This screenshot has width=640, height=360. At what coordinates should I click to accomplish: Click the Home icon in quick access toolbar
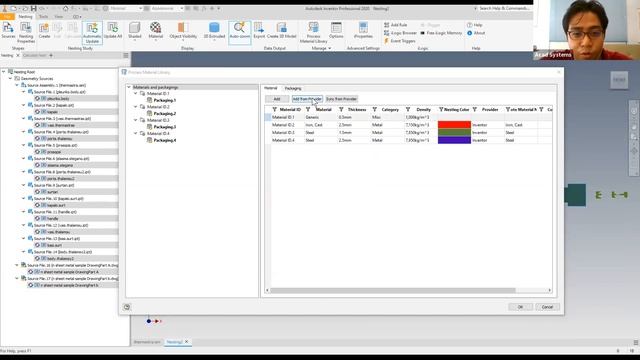(x=65, y=8)
